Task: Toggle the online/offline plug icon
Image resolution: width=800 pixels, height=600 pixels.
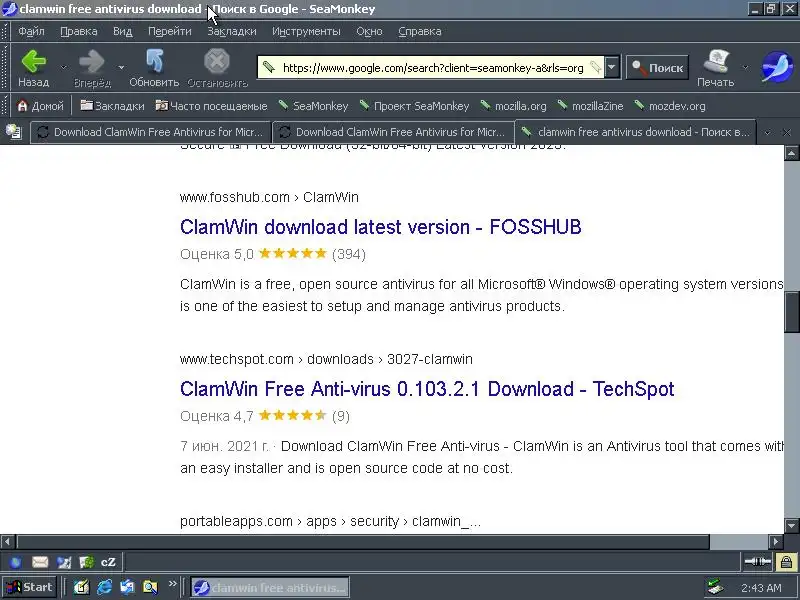Action: (757, 562)
